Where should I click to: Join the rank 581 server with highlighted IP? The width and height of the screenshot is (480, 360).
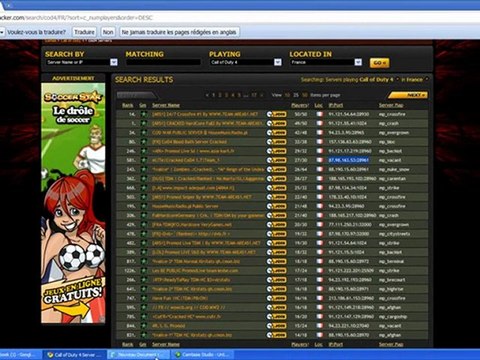tap(276, 160)
